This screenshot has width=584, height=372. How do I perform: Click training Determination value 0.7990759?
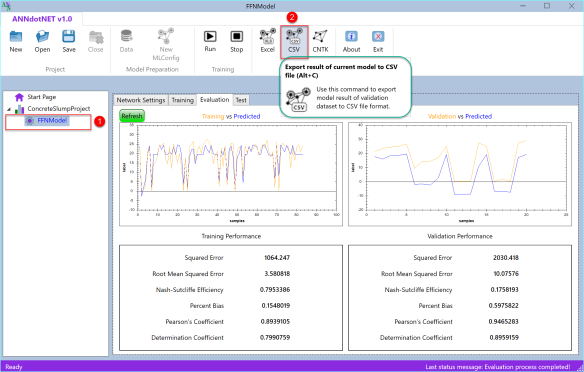pos(275,338)
